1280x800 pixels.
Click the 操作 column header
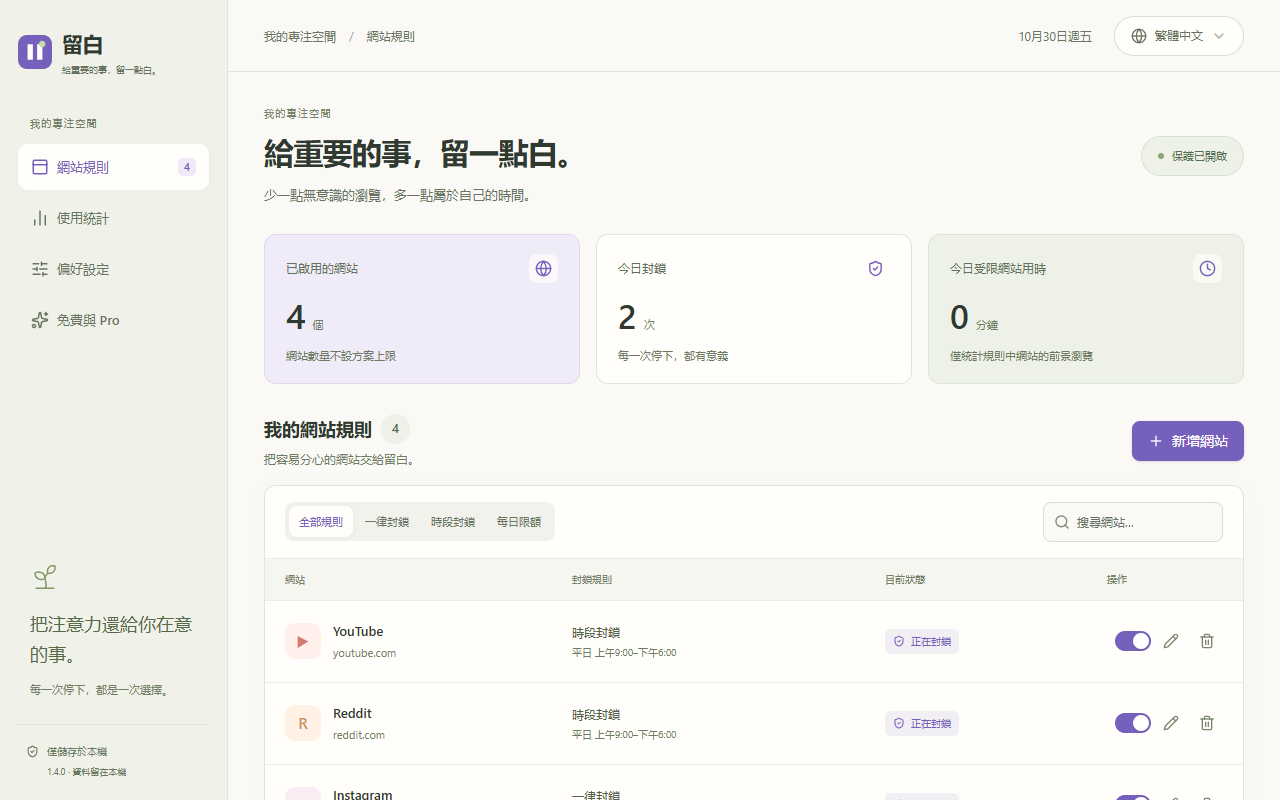(1117, 580)
